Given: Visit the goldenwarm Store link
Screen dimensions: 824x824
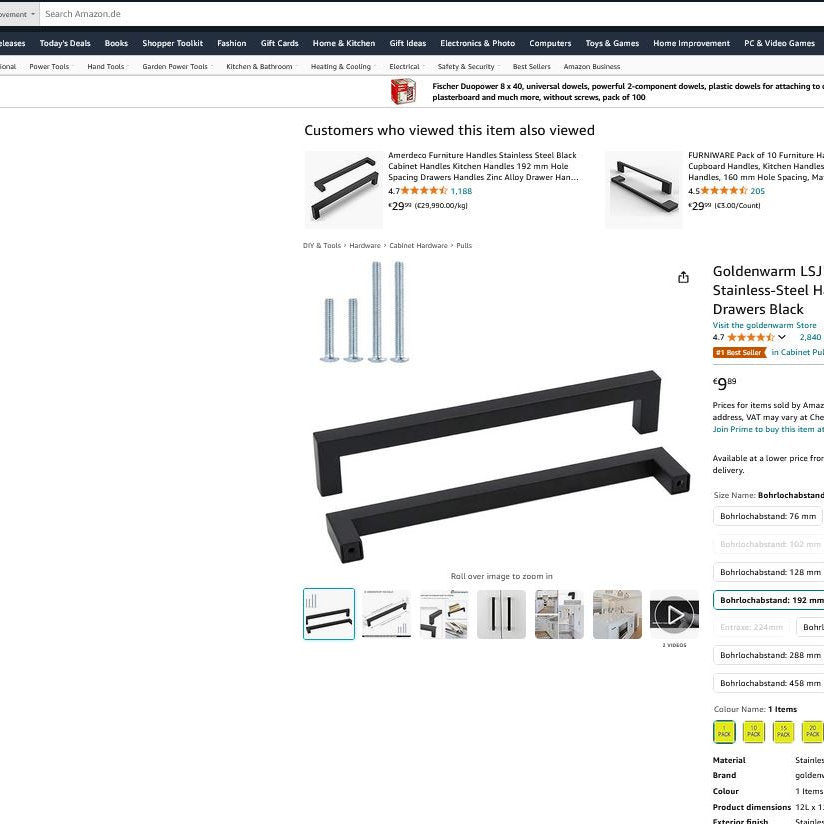Looking at the screenshot, I should click(764, 325).
